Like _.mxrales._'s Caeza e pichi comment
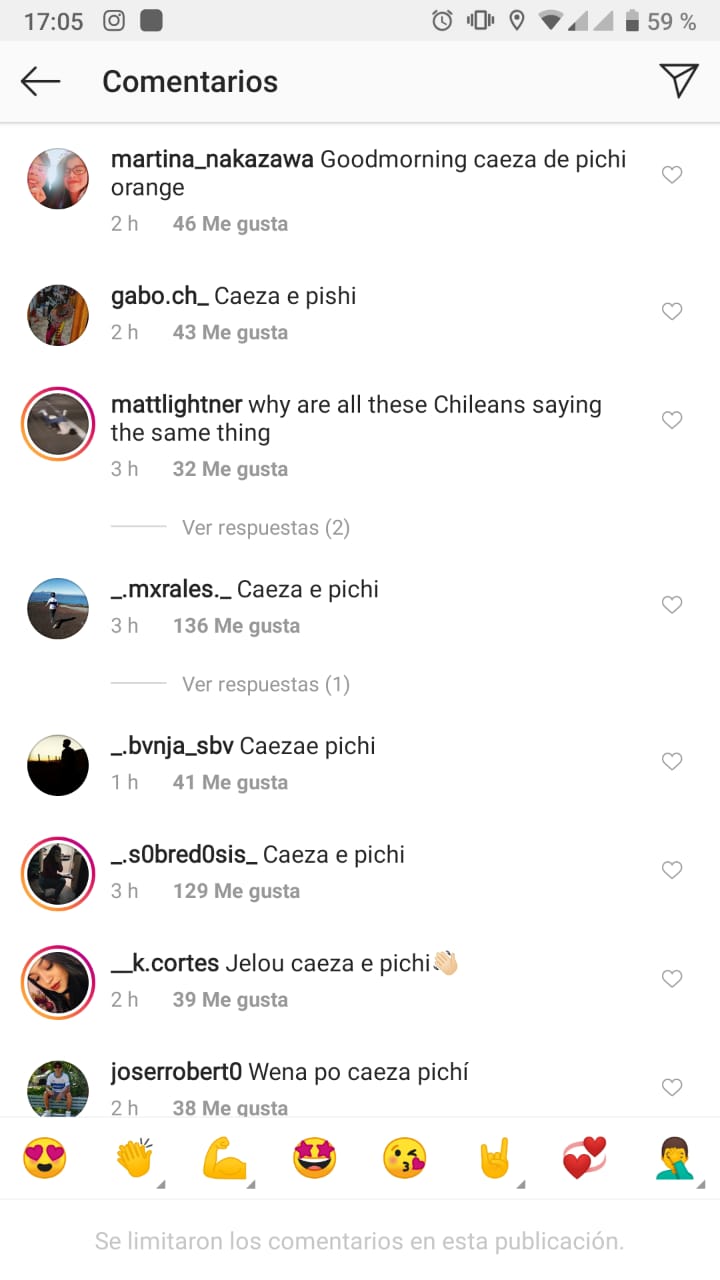The image size is (720, 1280). pyautogui.click(x=673, y=605)
